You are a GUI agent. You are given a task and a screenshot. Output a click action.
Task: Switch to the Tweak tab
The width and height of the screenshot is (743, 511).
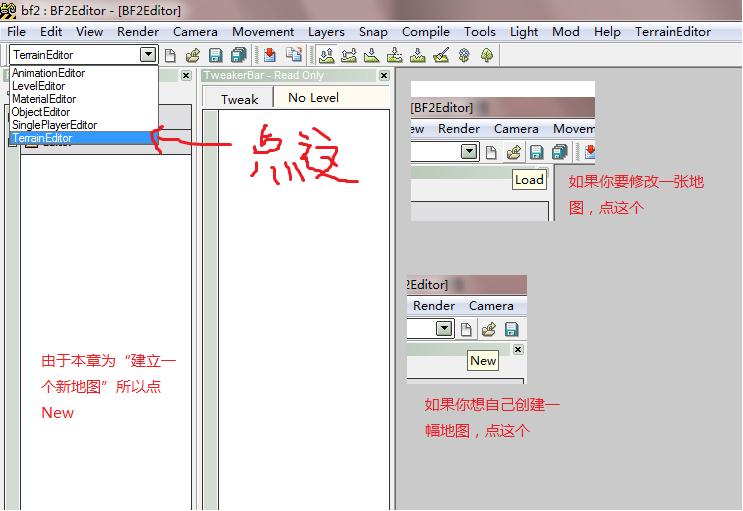tap(239, 99)
